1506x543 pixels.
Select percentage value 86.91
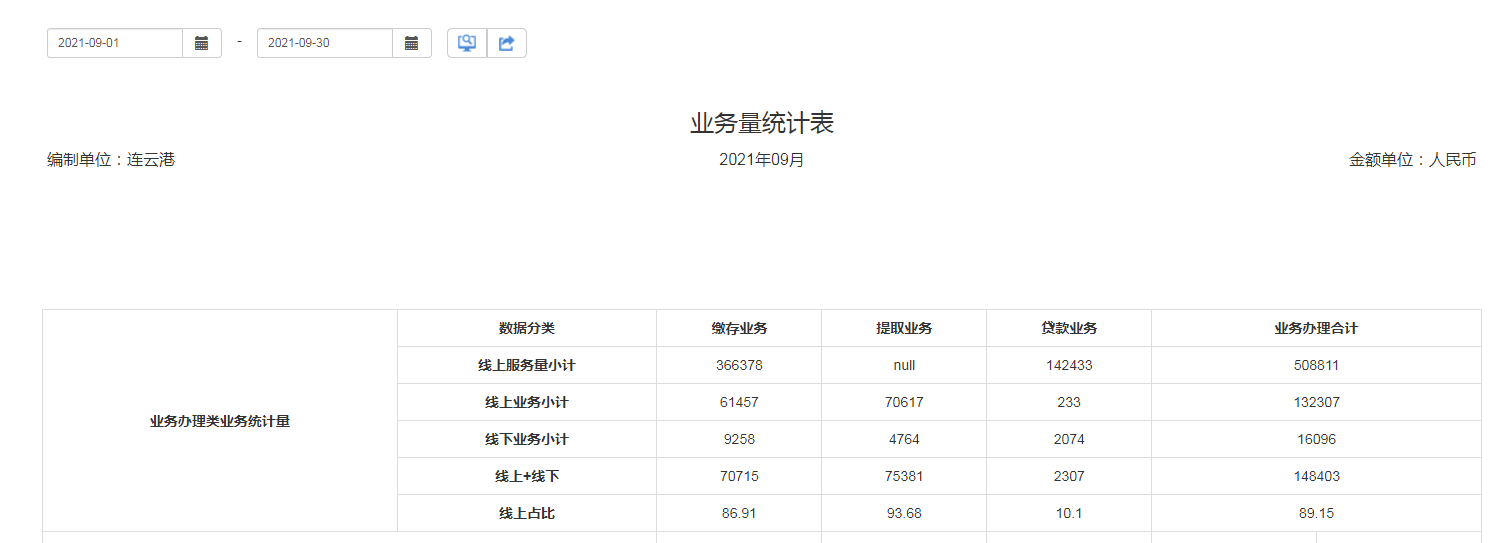(739, 513)
